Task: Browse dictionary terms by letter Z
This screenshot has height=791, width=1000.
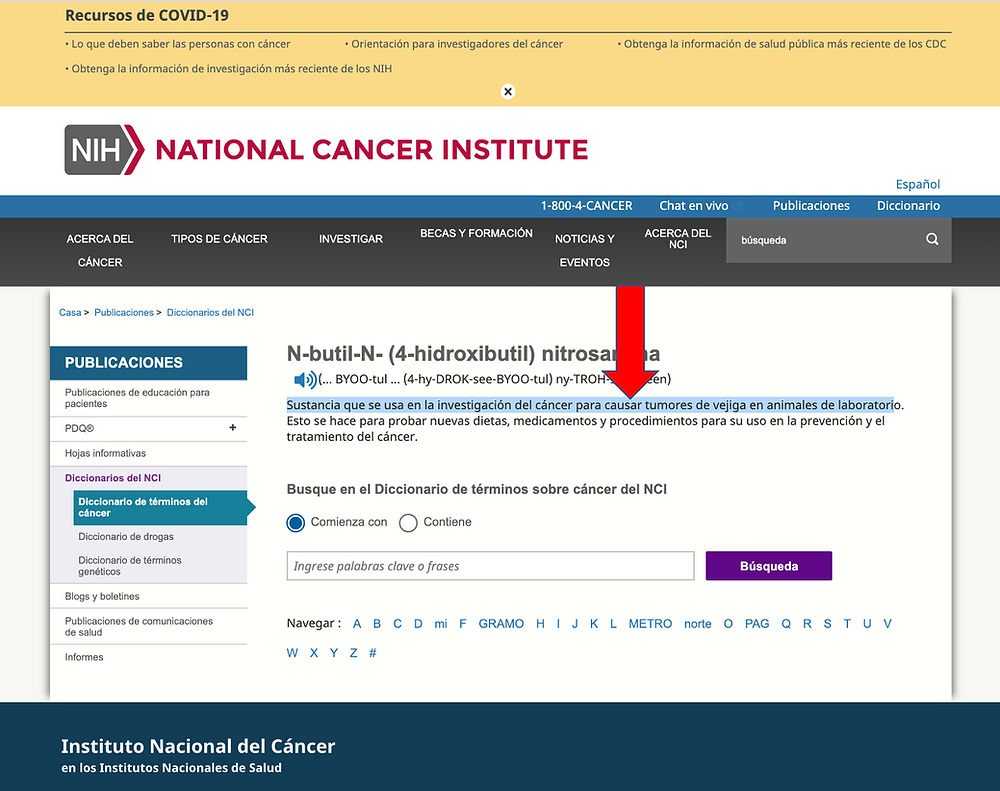Action: coord(353,653)
